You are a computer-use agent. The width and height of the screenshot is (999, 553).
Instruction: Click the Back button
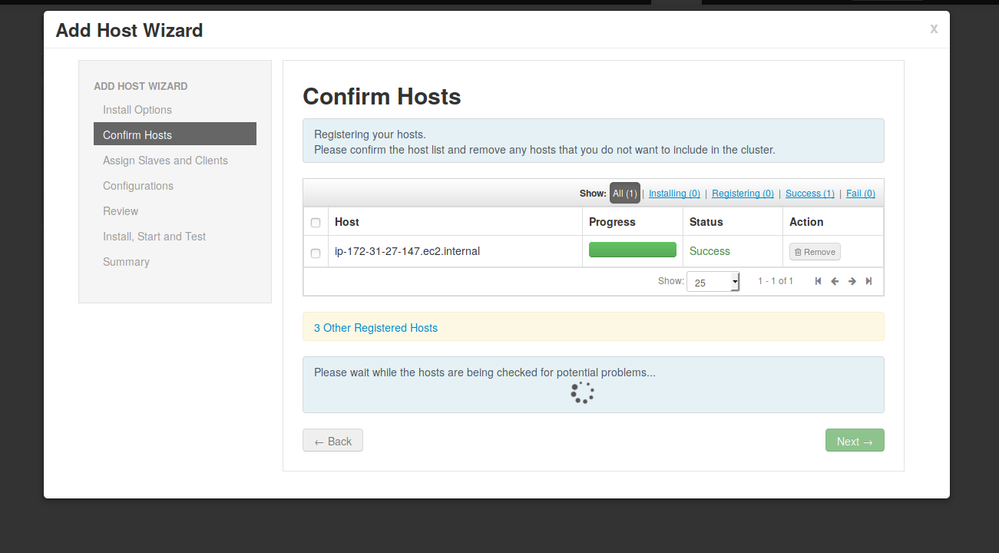(x=333, y=441)
